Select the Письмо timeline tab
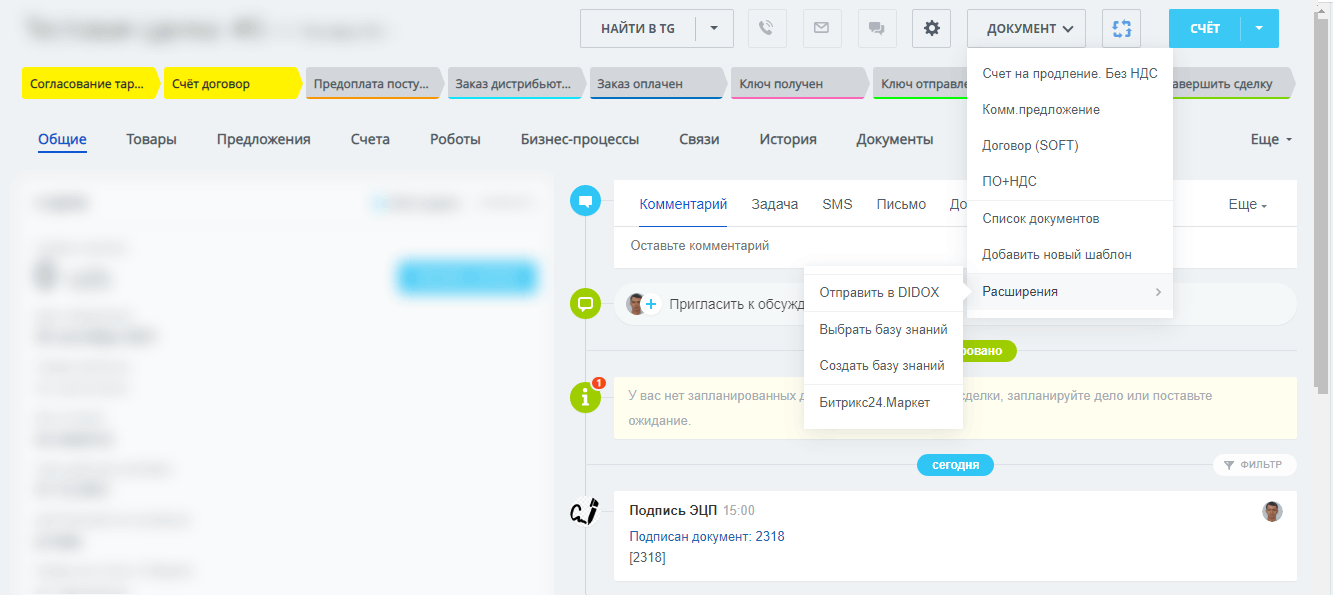 pyautogui.click(x=901, y=204)
